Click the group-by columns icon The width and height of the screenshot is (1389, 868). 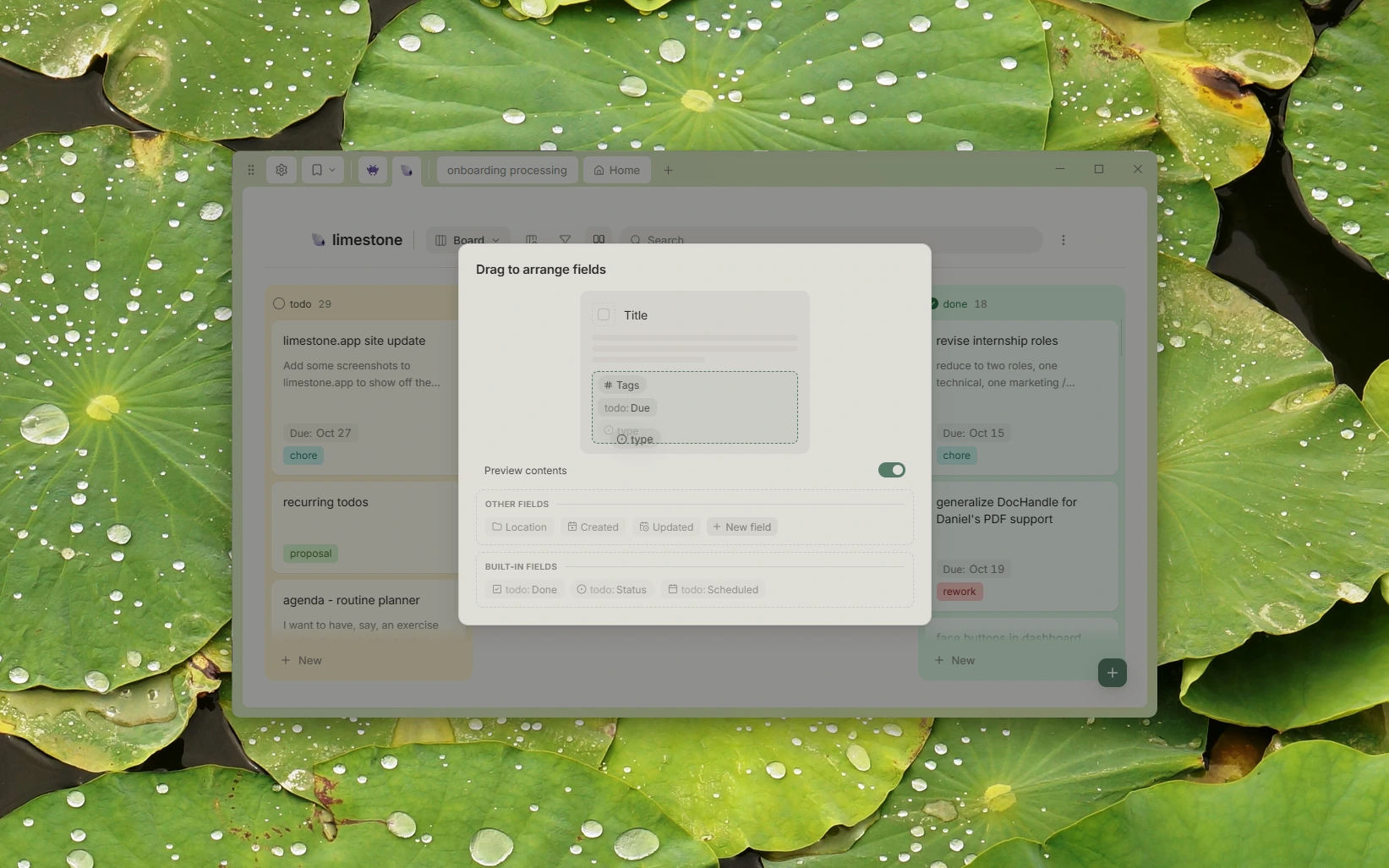click(x=531, y=240)
